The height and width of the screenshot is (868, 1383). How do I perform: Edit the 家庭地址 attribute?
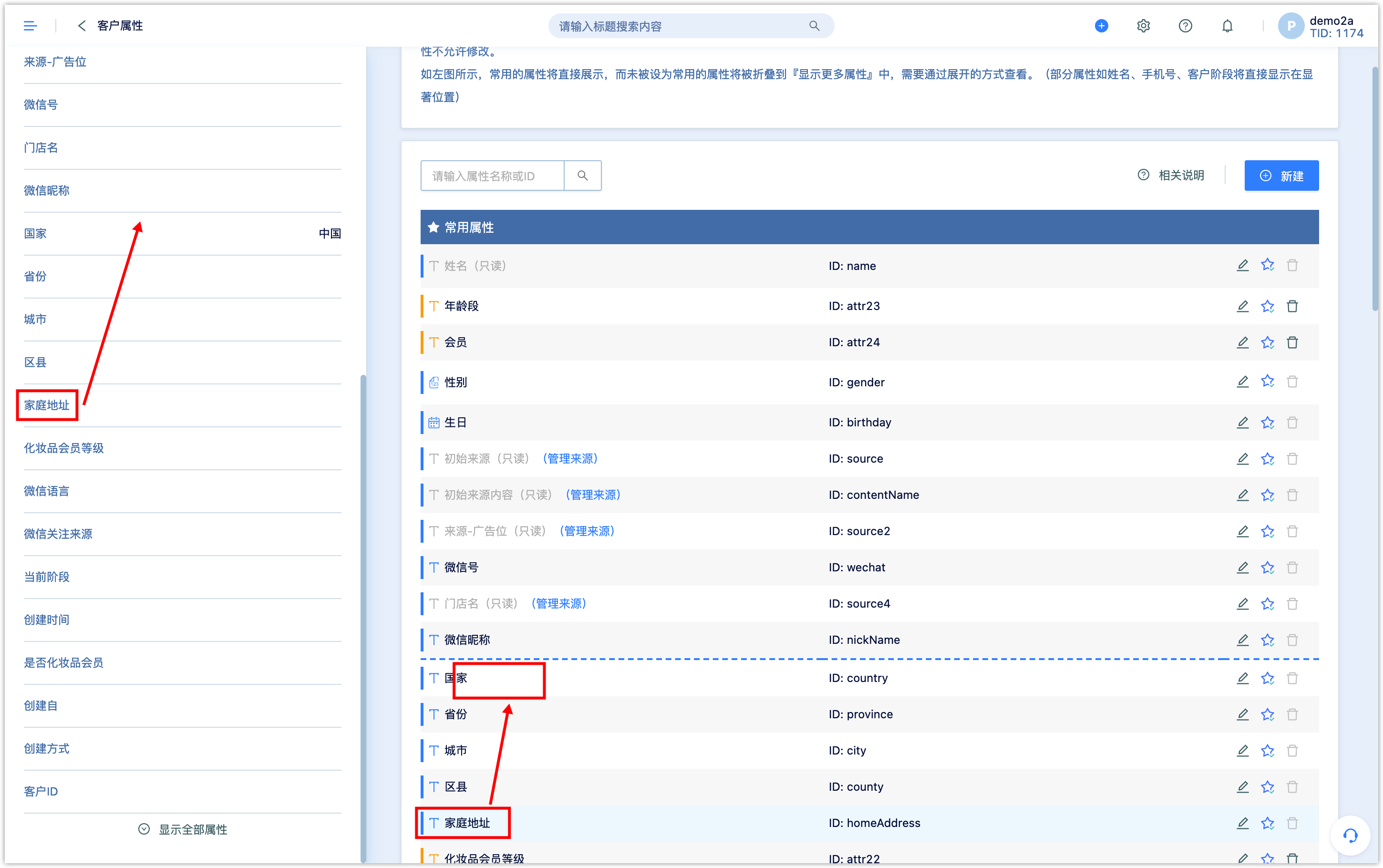point(1242,823)
